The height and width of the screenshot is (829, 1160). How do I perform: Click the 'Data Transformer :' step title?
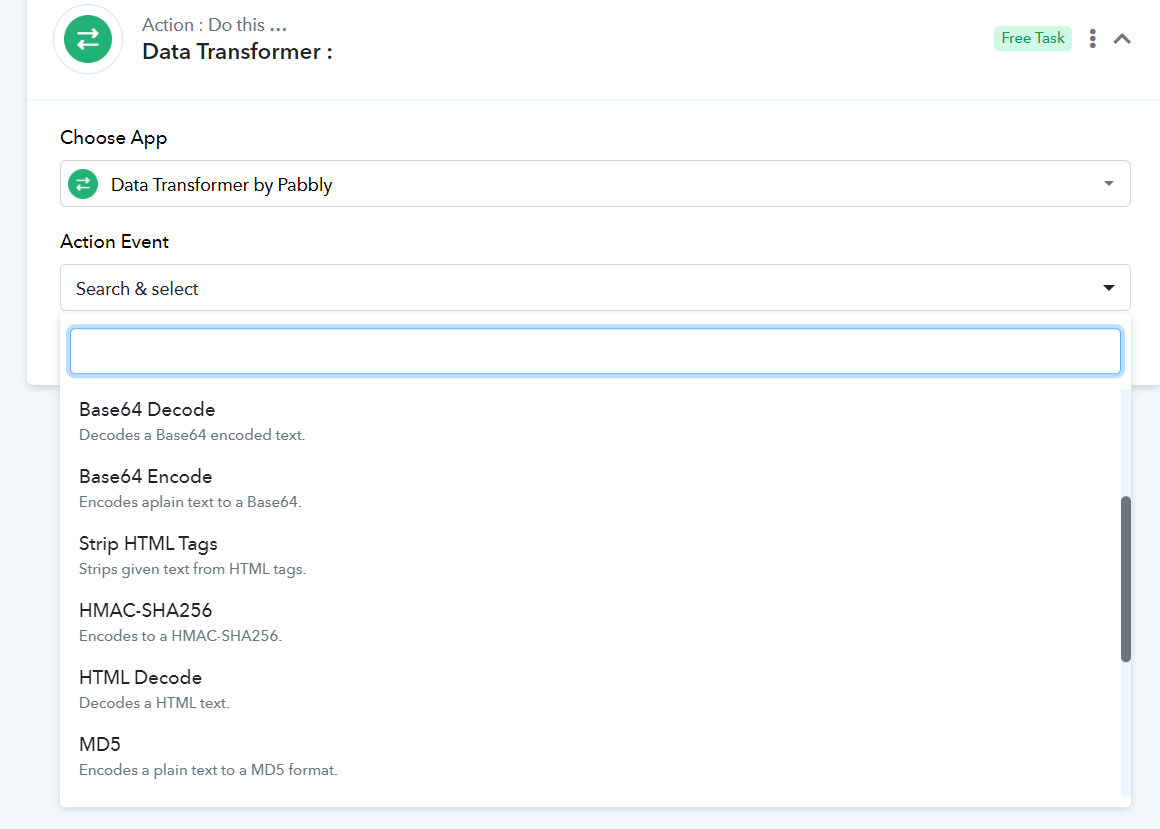237,52
